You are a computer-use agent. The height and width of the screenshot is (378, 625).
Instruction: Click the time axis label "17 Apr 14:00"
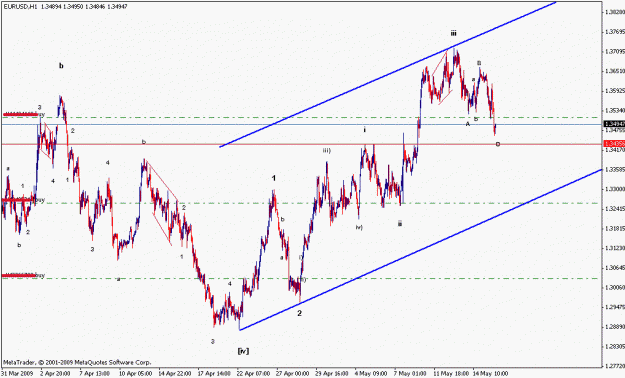pyautogui.click(x=214, y=374)
